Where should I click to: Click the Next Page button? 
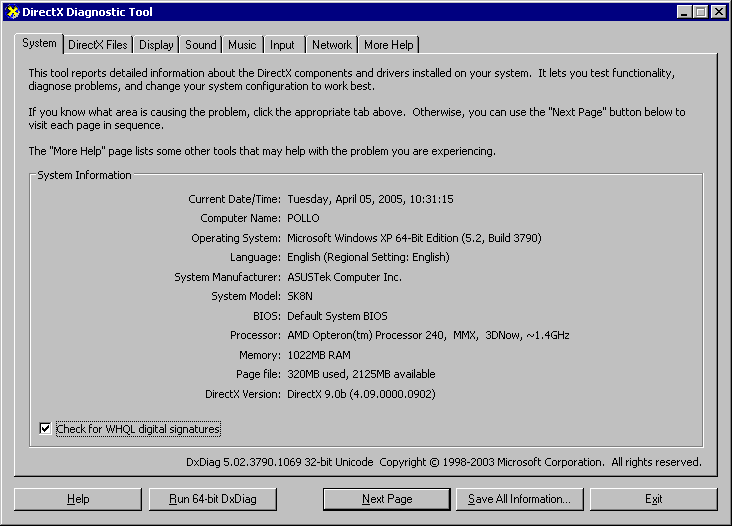[387, 499]
